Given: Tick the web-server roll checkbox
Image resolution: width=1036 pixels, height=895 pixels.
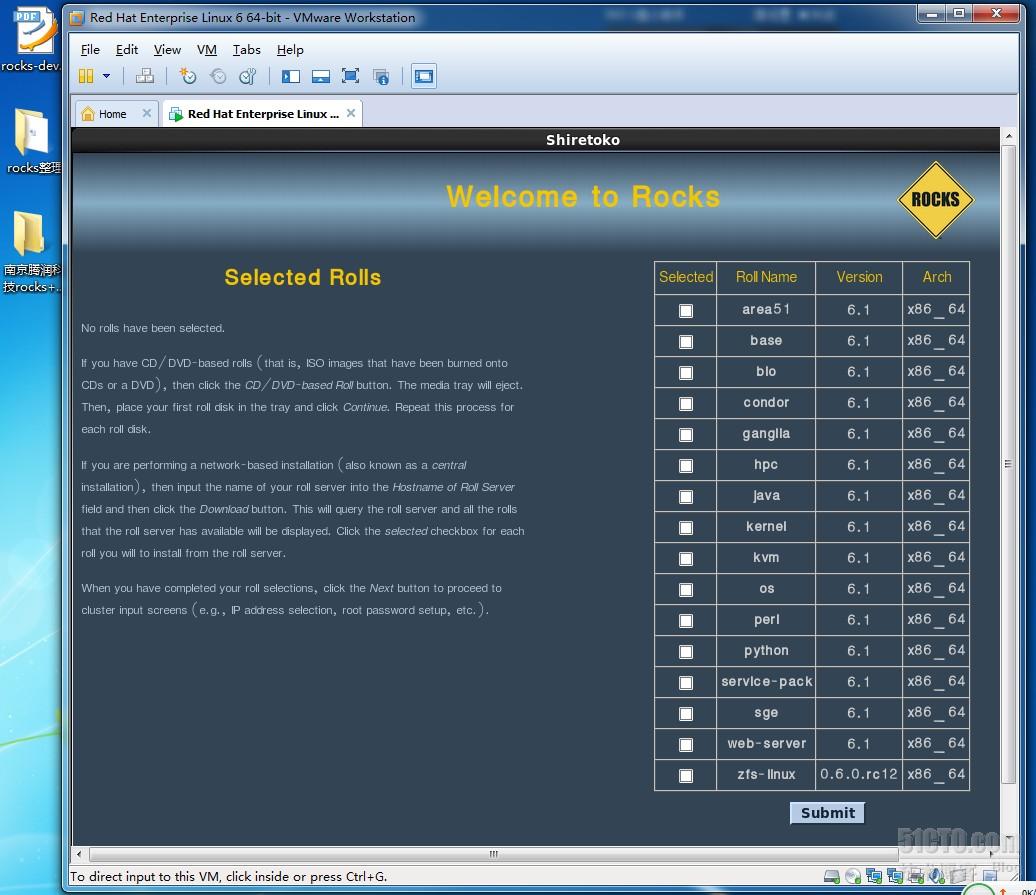Looking at the screenshot, I should coord(686,745).
